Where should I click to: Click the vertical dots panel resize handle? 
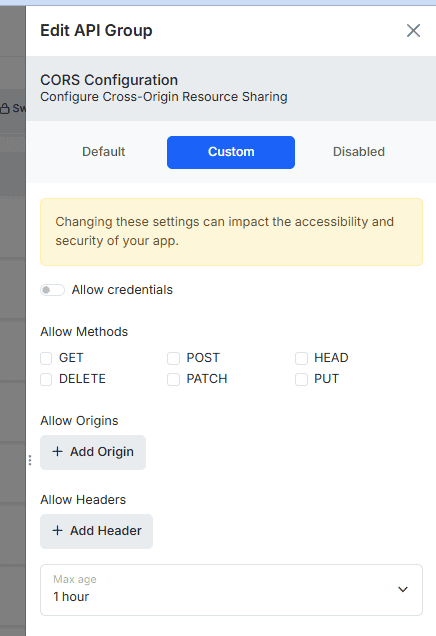[30, 460]
